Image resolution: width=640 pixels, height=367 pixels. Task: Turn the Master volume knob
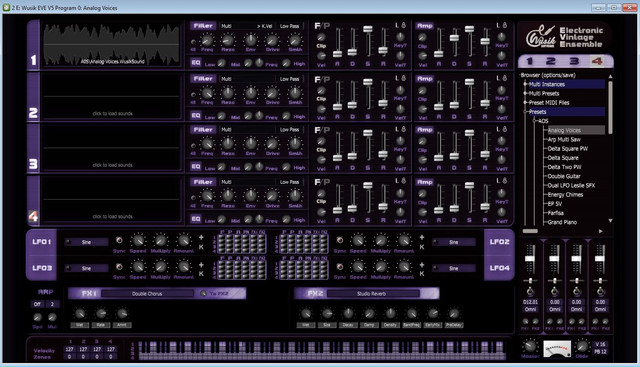(530, 346)
